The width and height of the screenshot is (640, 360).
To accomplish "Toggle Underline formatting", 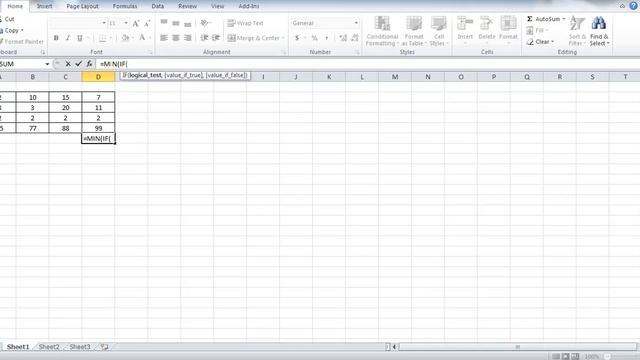I will pyautogui.click(x=80, y=38).
